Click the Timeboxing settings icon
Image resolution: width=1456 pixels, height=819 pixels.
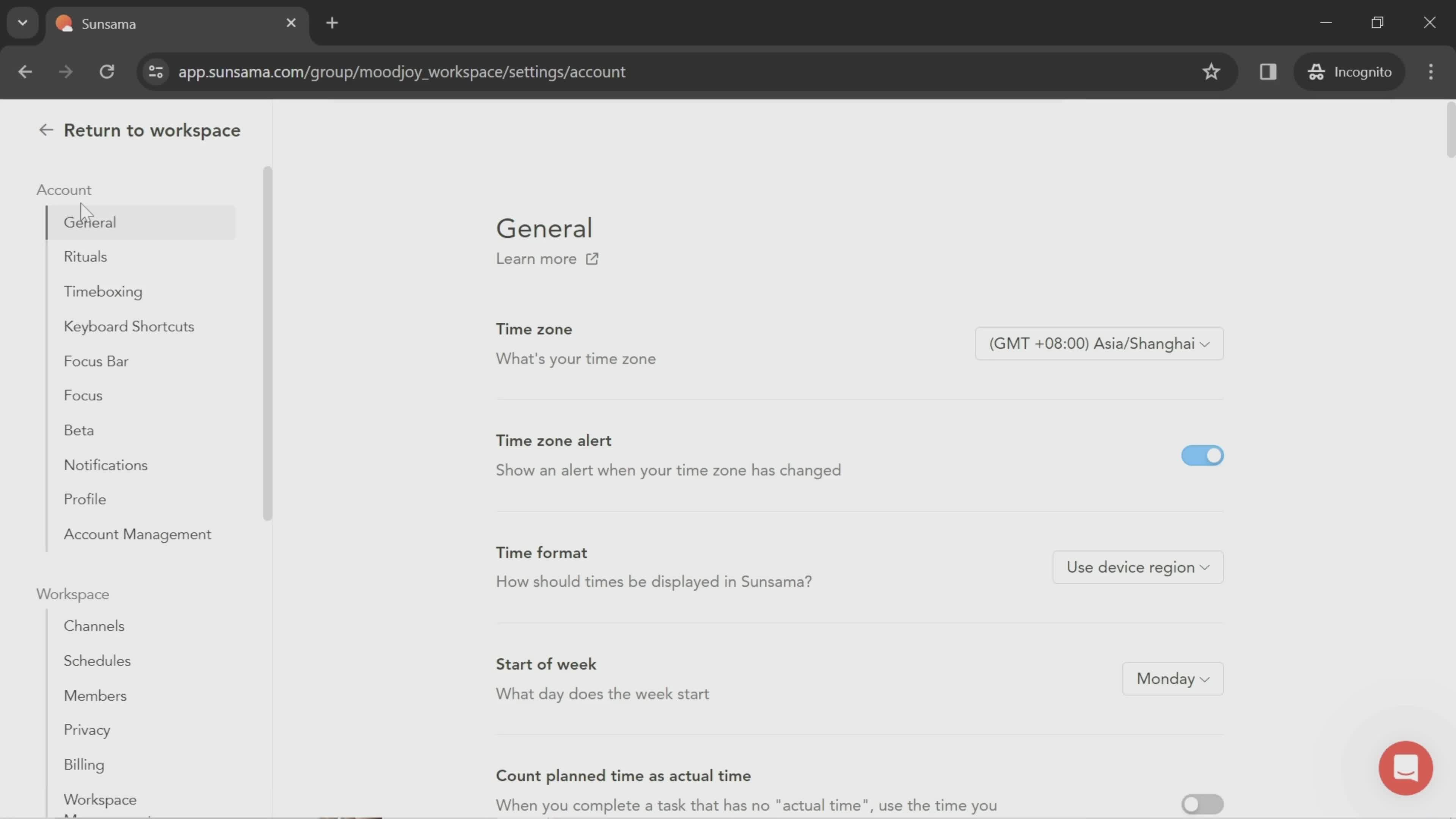(x=103, y=291)
